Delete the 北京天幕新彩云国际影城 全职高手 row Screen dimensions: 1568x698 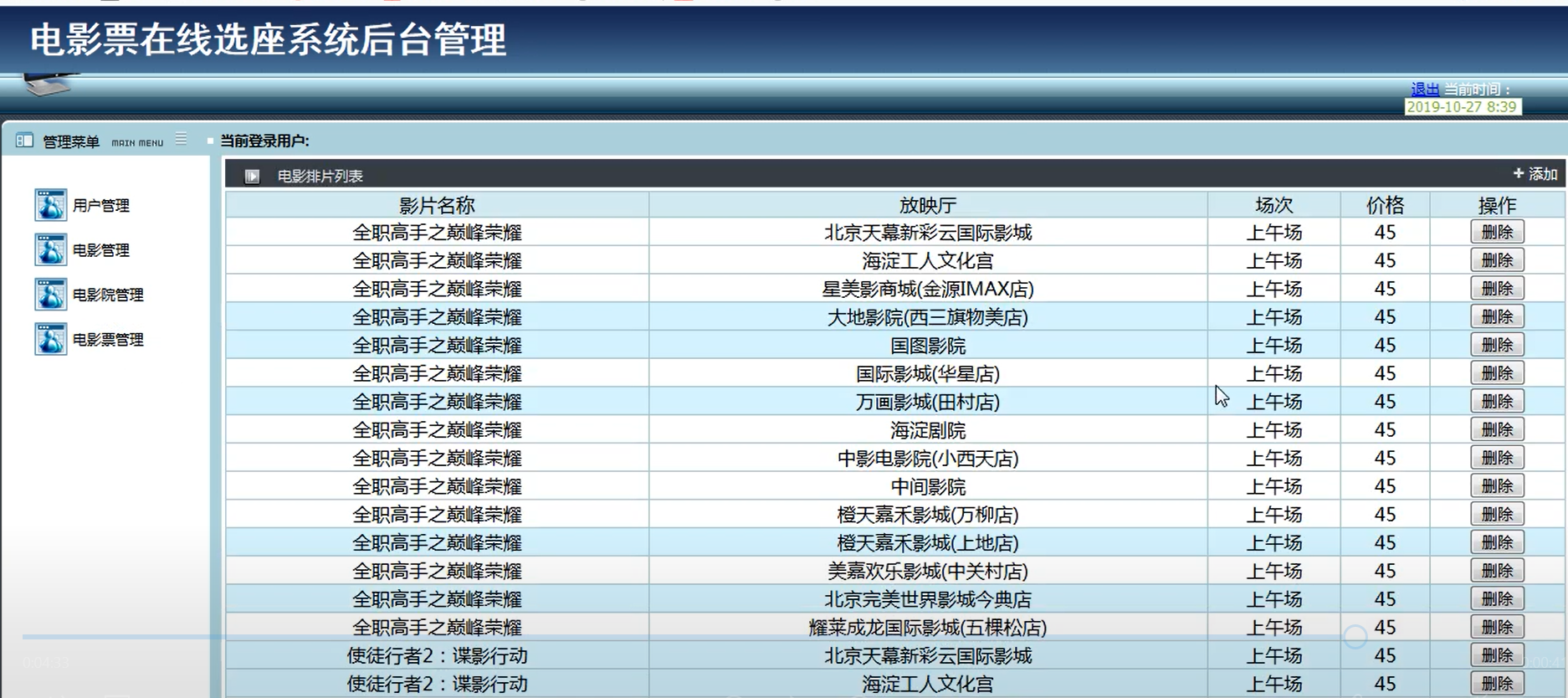(1497, 232)
